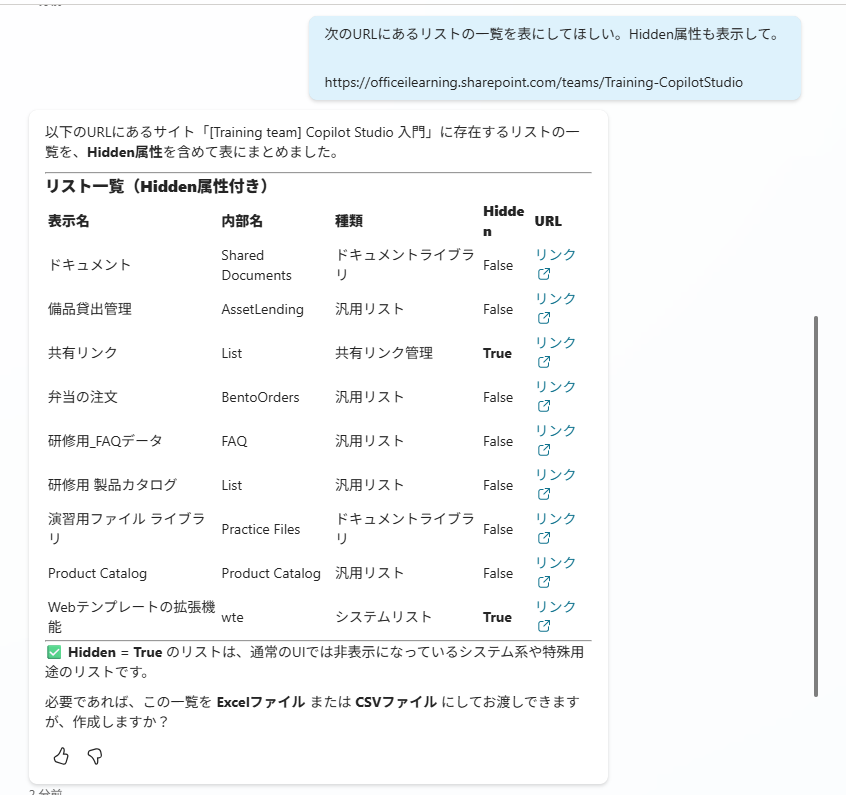This screenshot has height=795, width=846.
Task: Click external link icon in 弁当の注文 row
Action: pos(544,406)
